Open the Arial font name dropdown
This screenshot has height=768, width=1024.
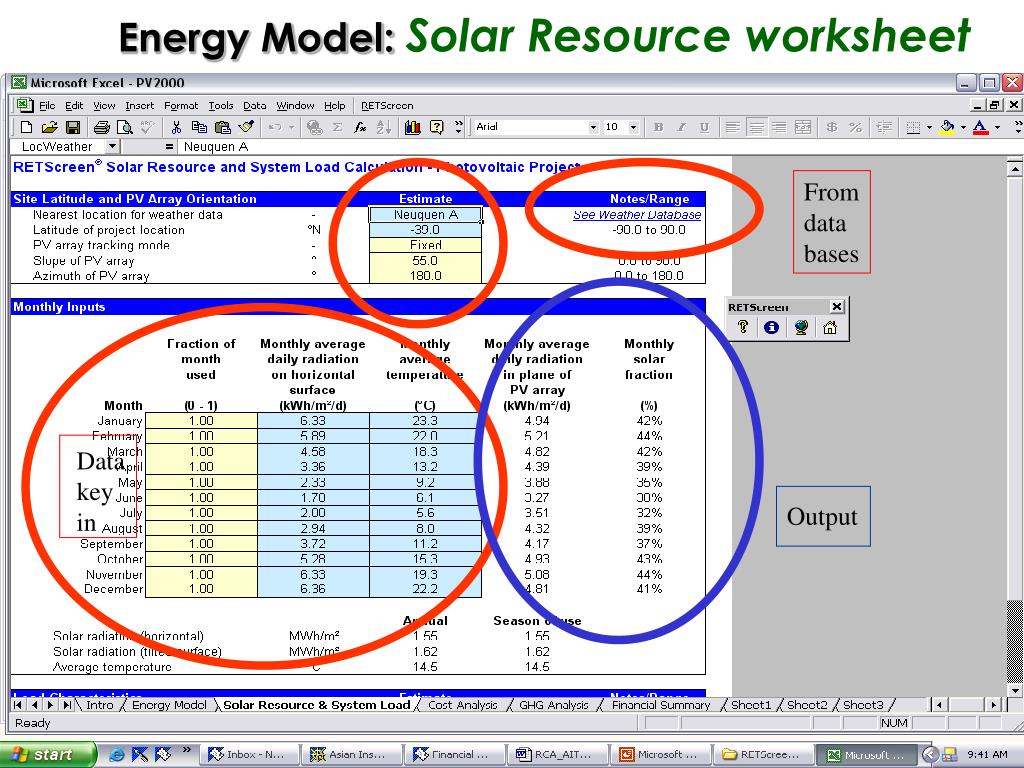point(593,127)
